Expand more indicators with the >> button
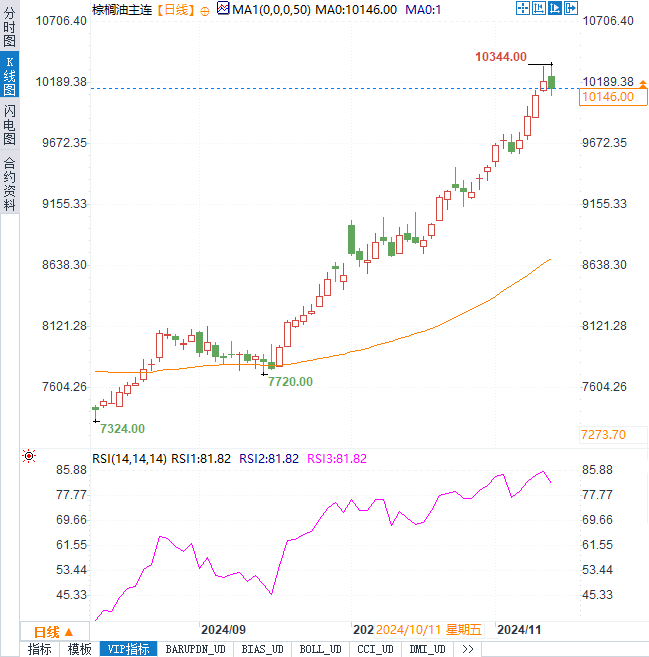 click(x=467, y=649)
